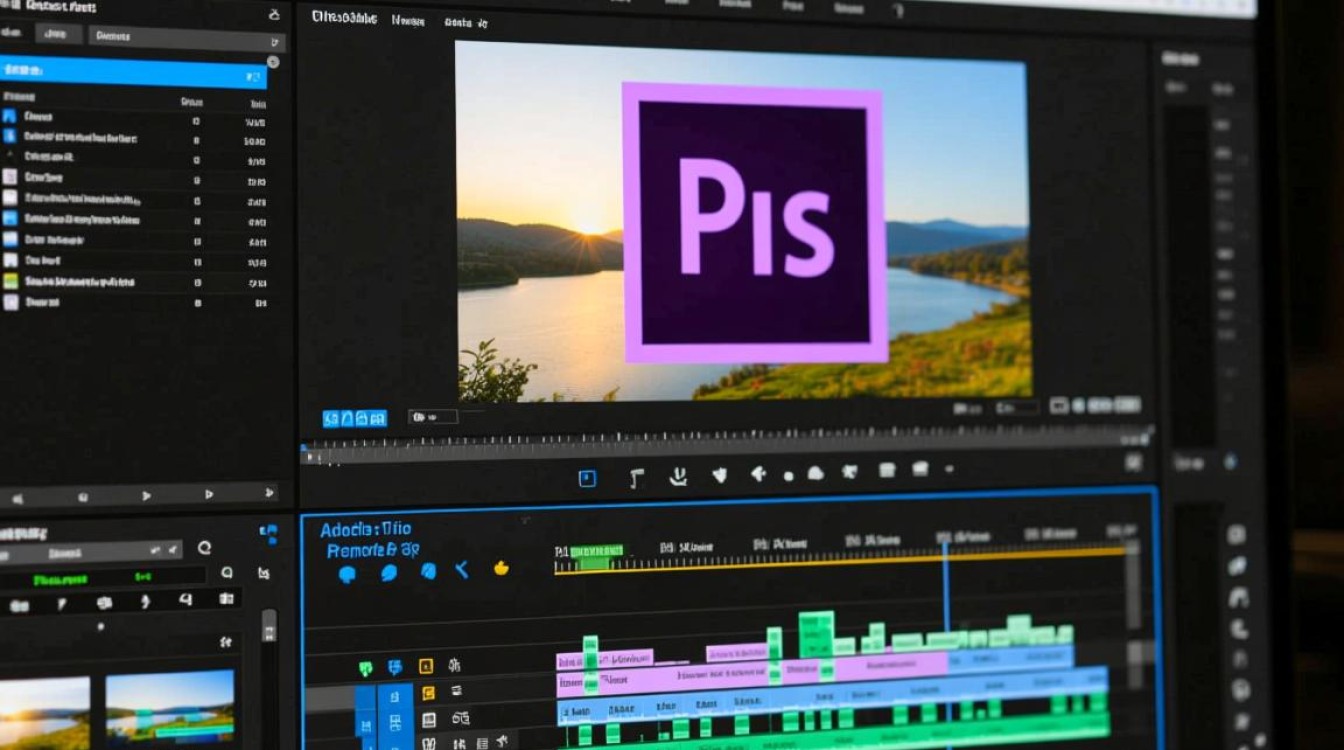Open the zoom level dropdown under the preview
This screenshot has height=750, width=1344.
pyautogui.click(x=432, y=417)
